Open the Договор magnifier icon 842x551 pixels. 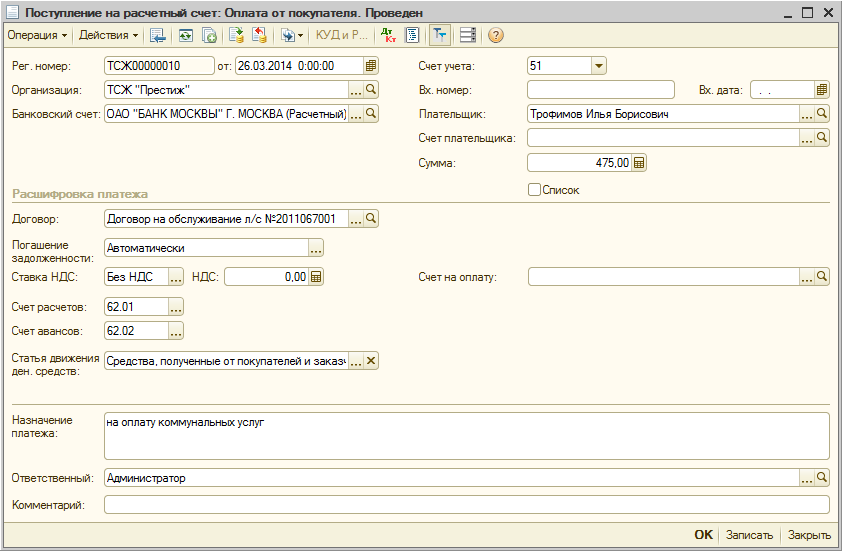tap(371, 219)
